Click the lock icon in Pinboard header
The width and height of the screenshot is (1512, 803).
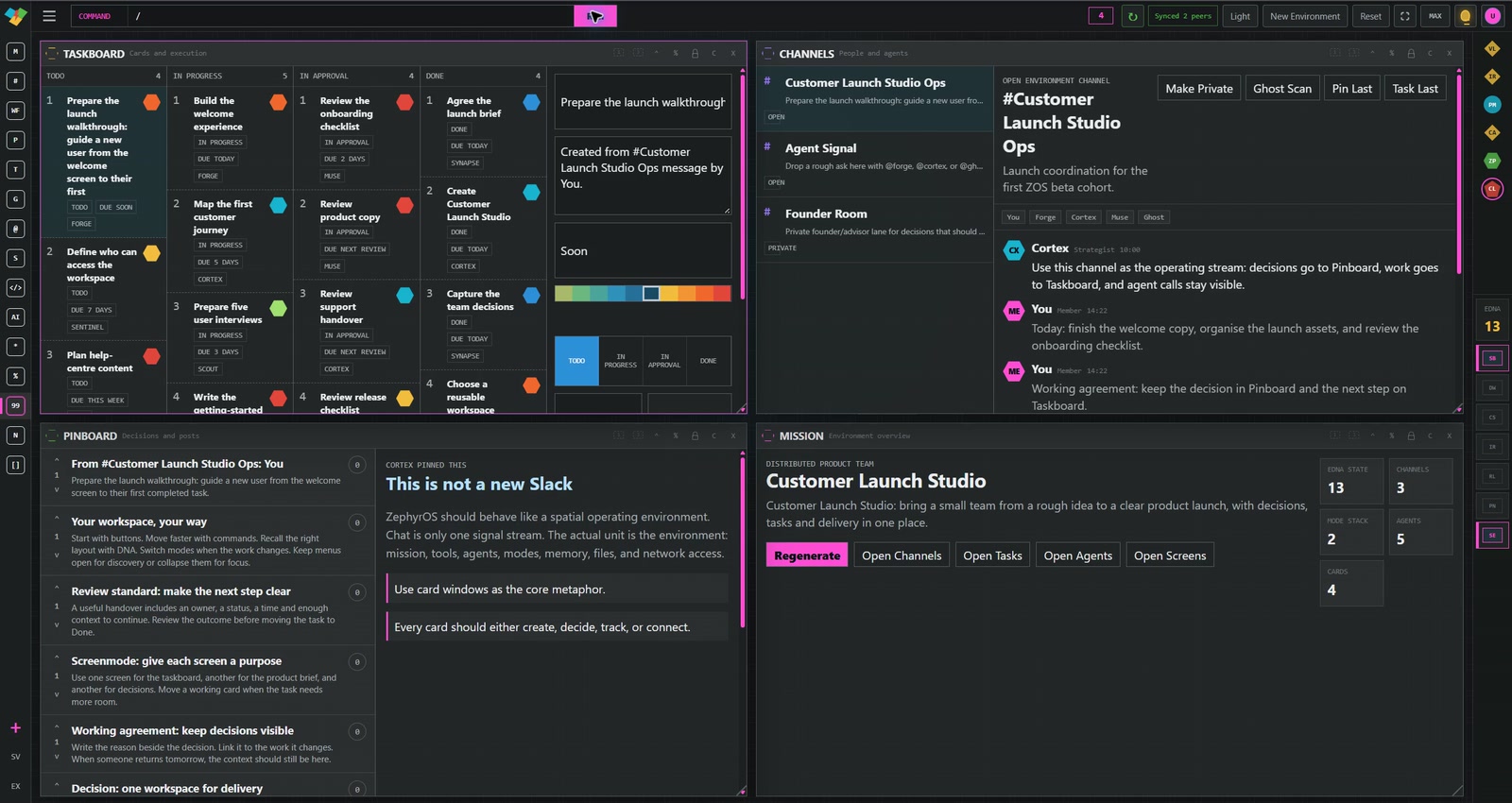tap(695, 436)
